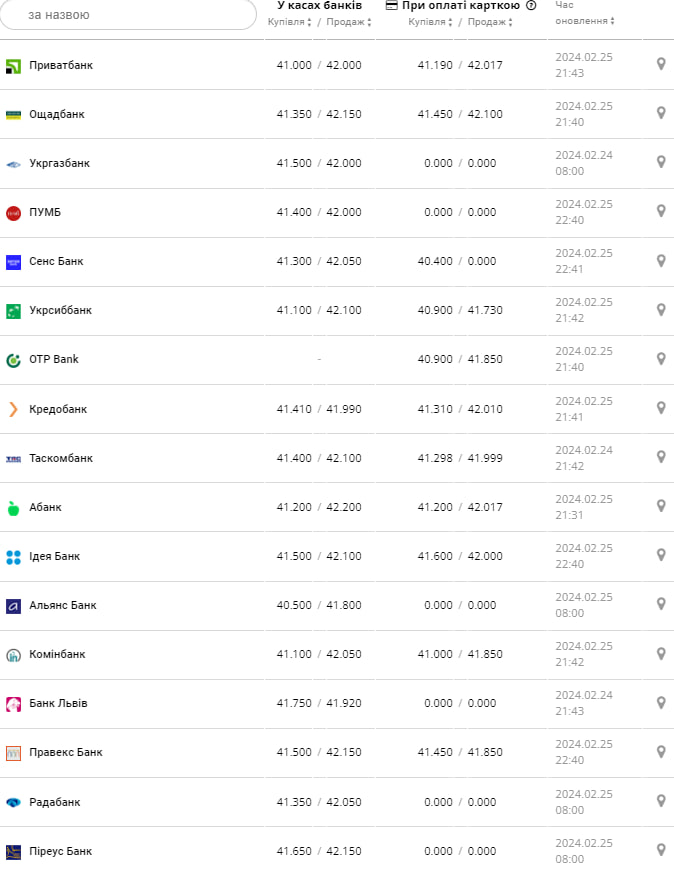This screenshot has height=869, width=674.
Task: Open location pin for Піреус Банк
Action: tap(661, 850)
